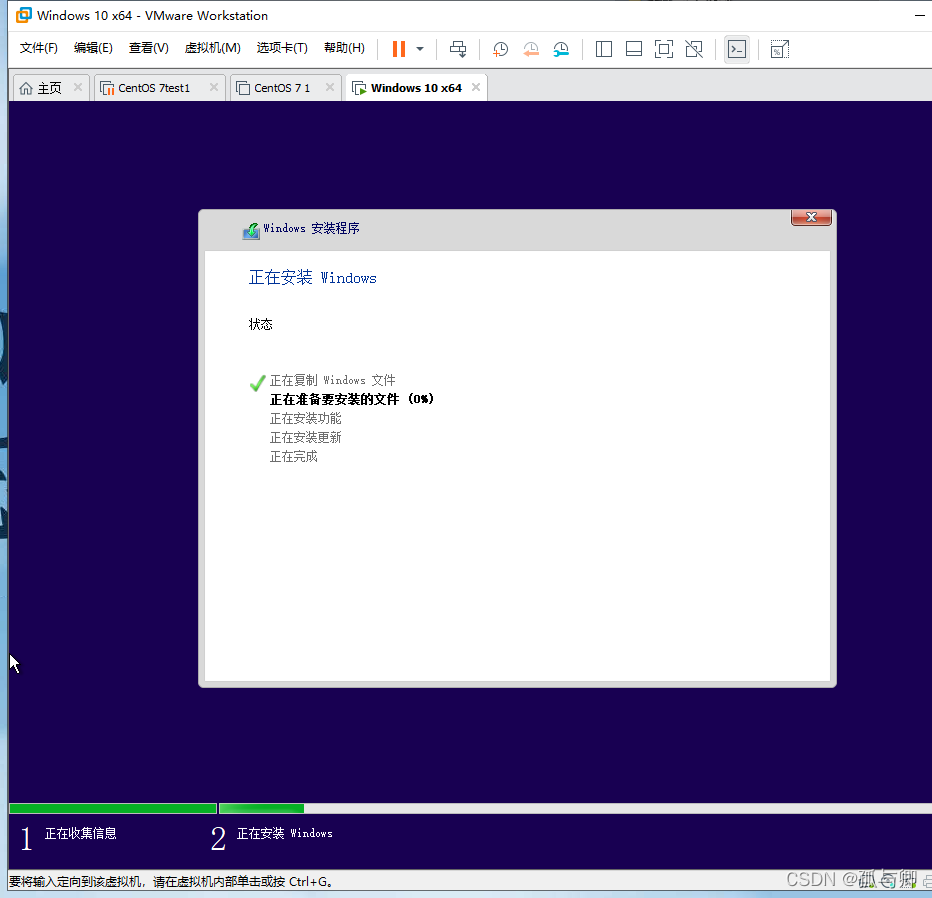This screenshot has height=898, width=932.
Task: Click the stretch guest display icon
Action: click(779, 49)
